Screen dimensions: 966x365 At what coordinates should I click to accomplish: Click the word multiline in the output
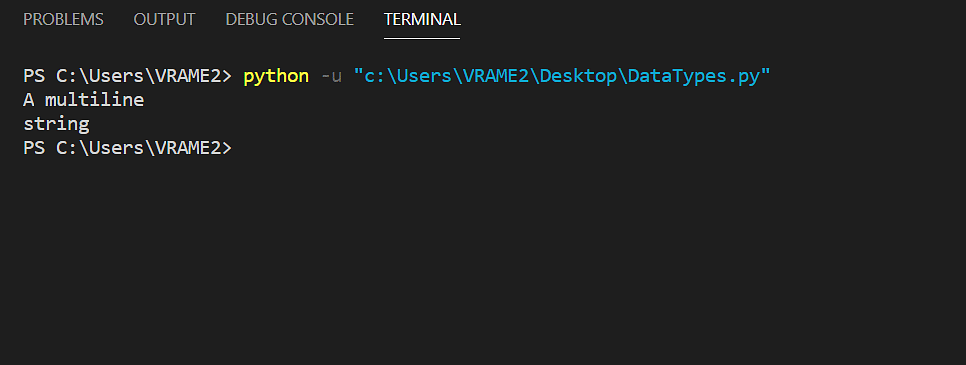(95, 100)
